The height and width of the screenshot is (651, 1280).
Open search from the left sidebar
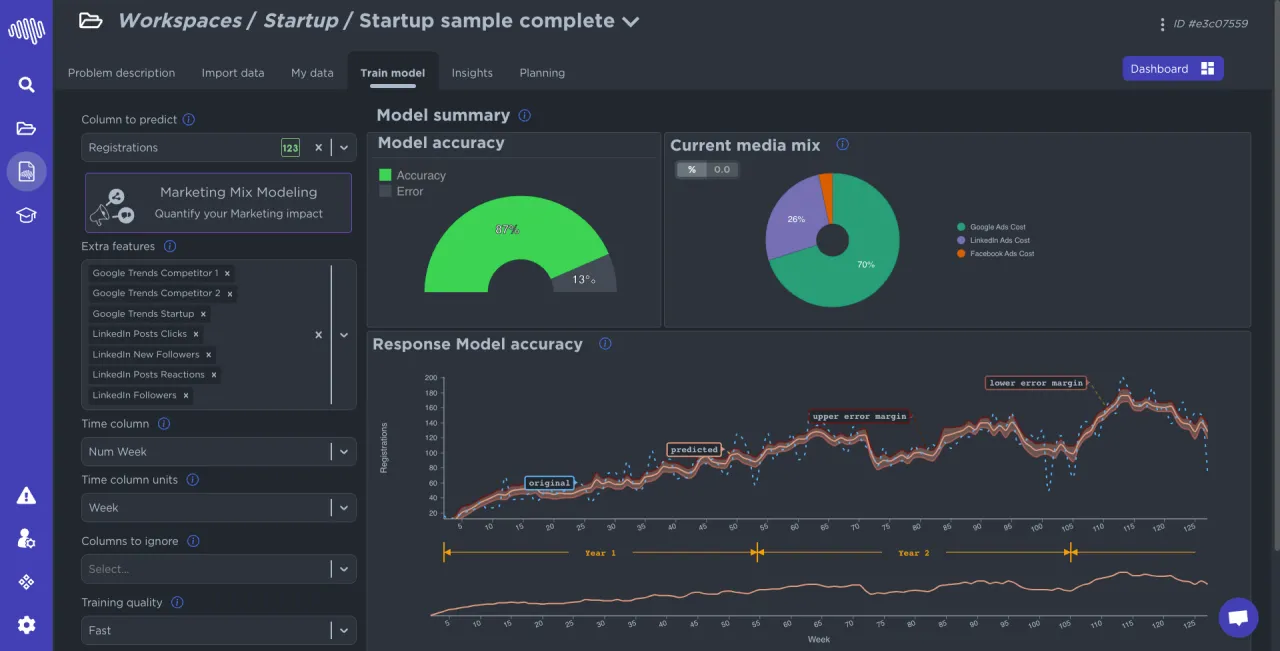[26, 84]
